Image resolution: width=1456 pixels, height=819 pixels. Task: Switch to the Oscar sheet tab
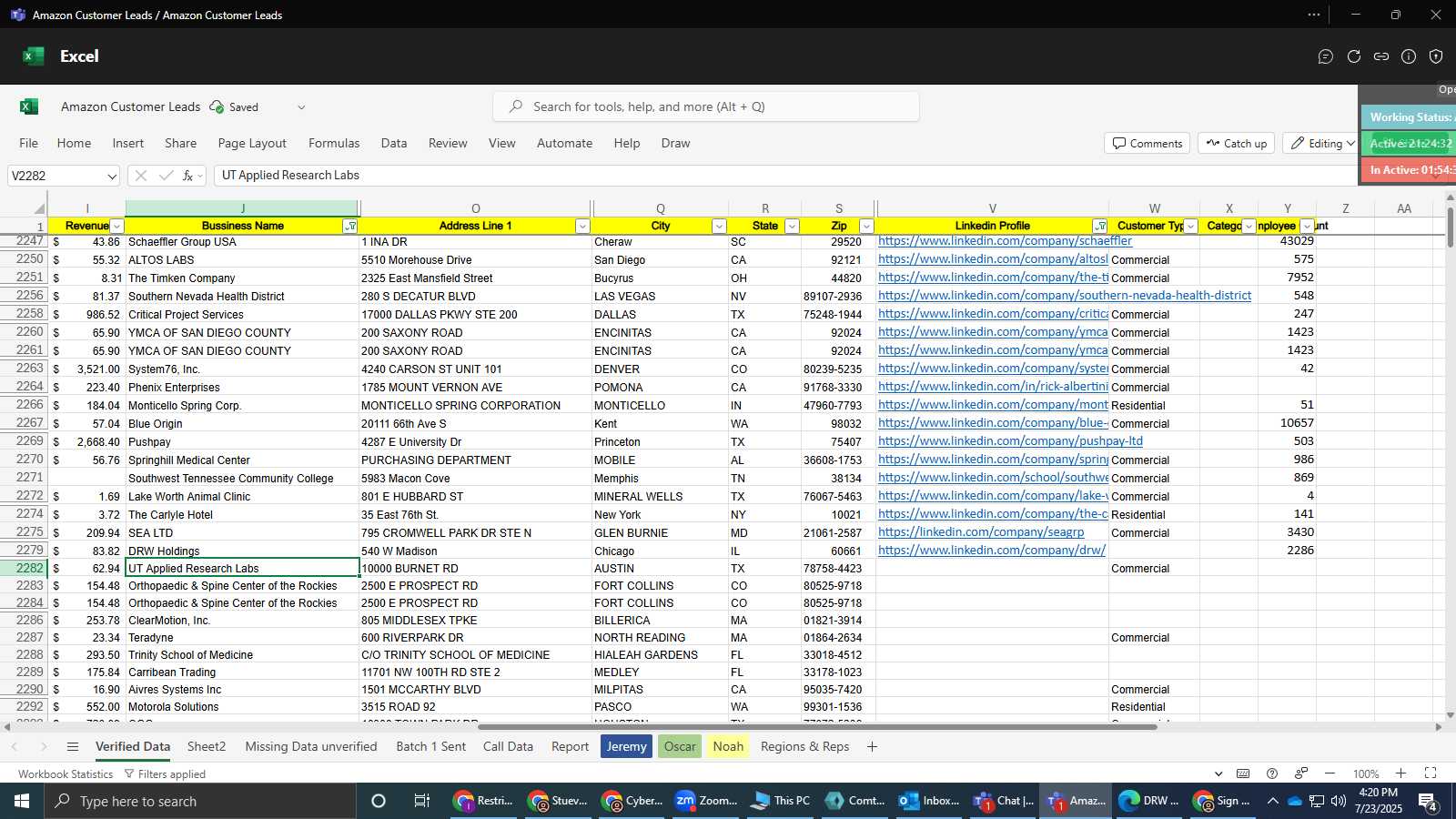coord(680,747)
